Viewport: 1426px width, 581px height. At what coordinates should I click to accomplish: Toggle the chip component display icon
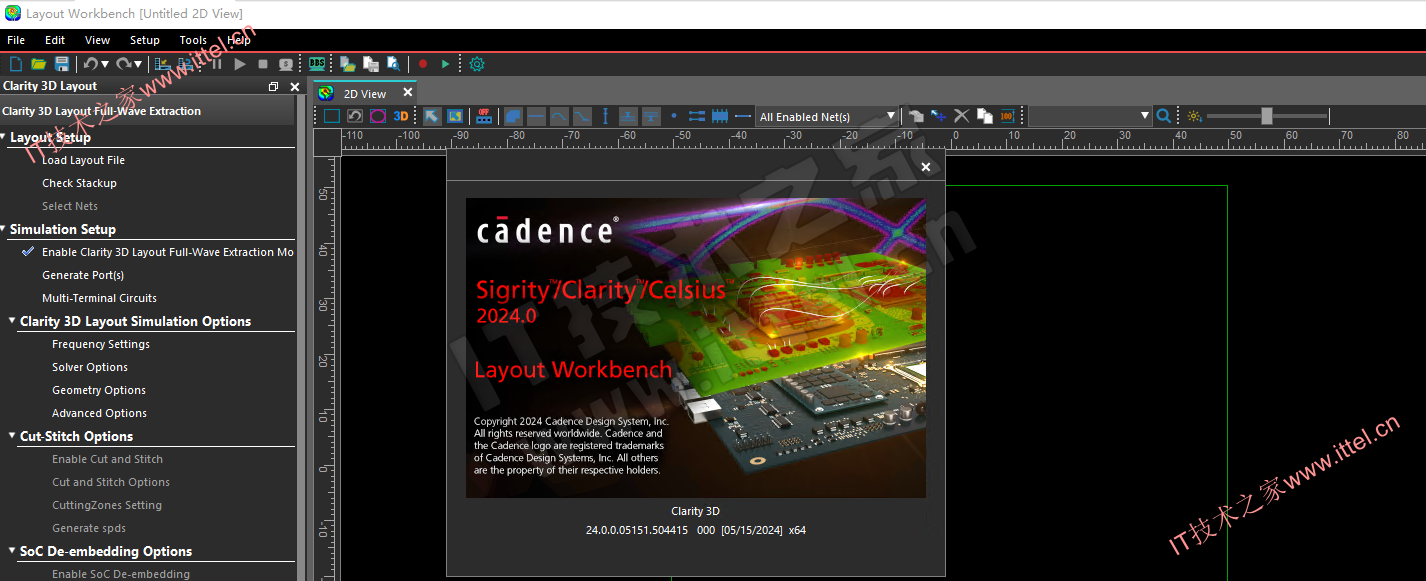pos(720,116)
